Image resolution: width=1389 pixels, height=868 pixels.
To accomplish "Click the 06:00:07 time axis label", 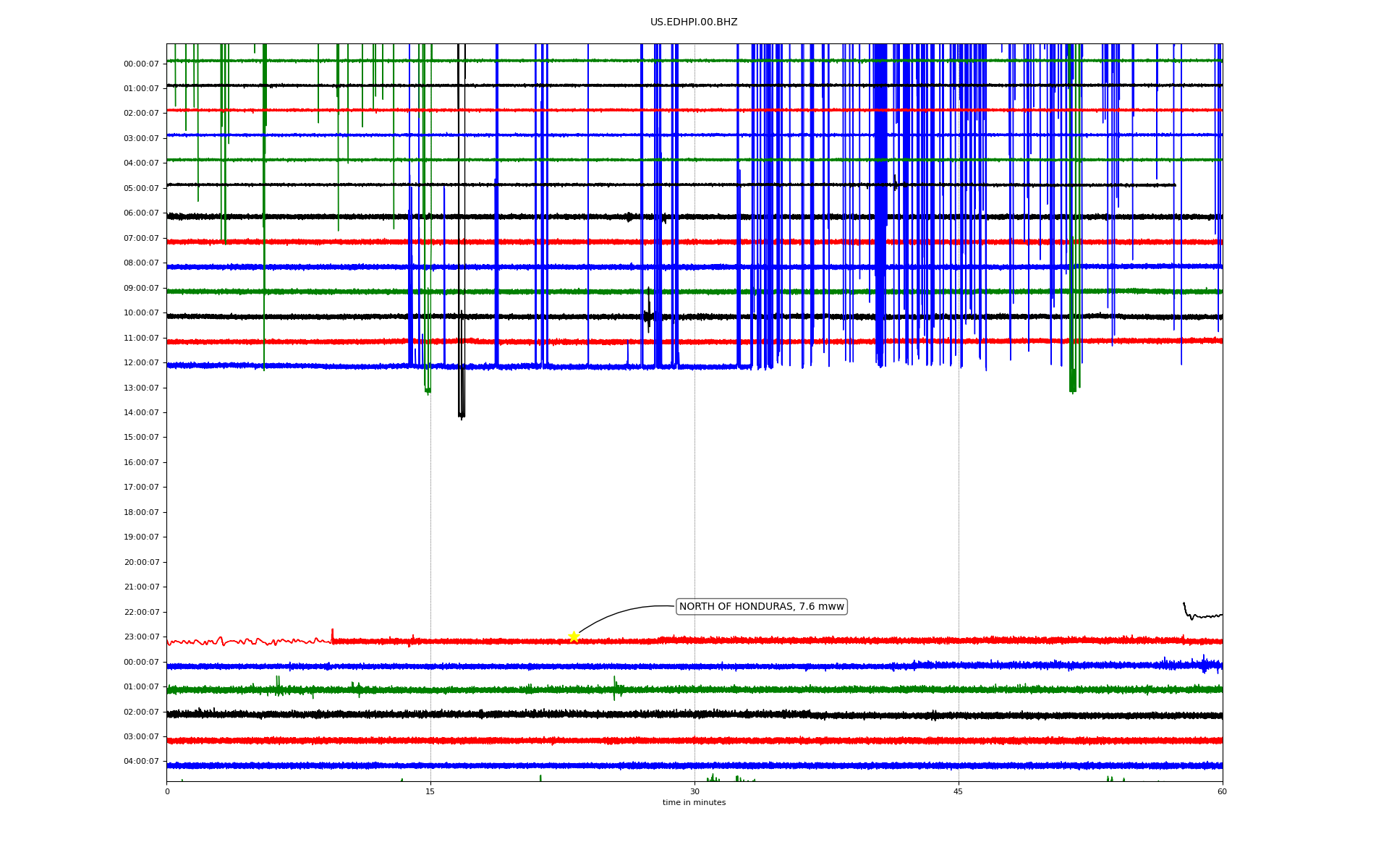I will coord(141,213).
